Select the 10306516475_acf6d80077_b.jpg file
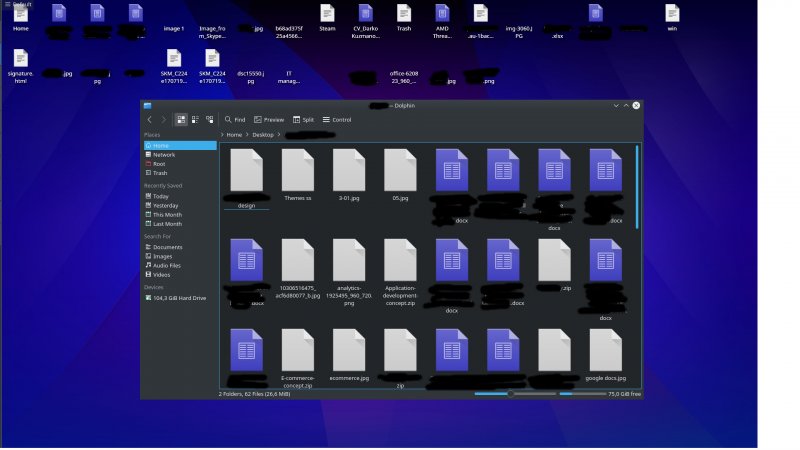The height and width of the screenshot is (450, 800). tap(298, 269)
